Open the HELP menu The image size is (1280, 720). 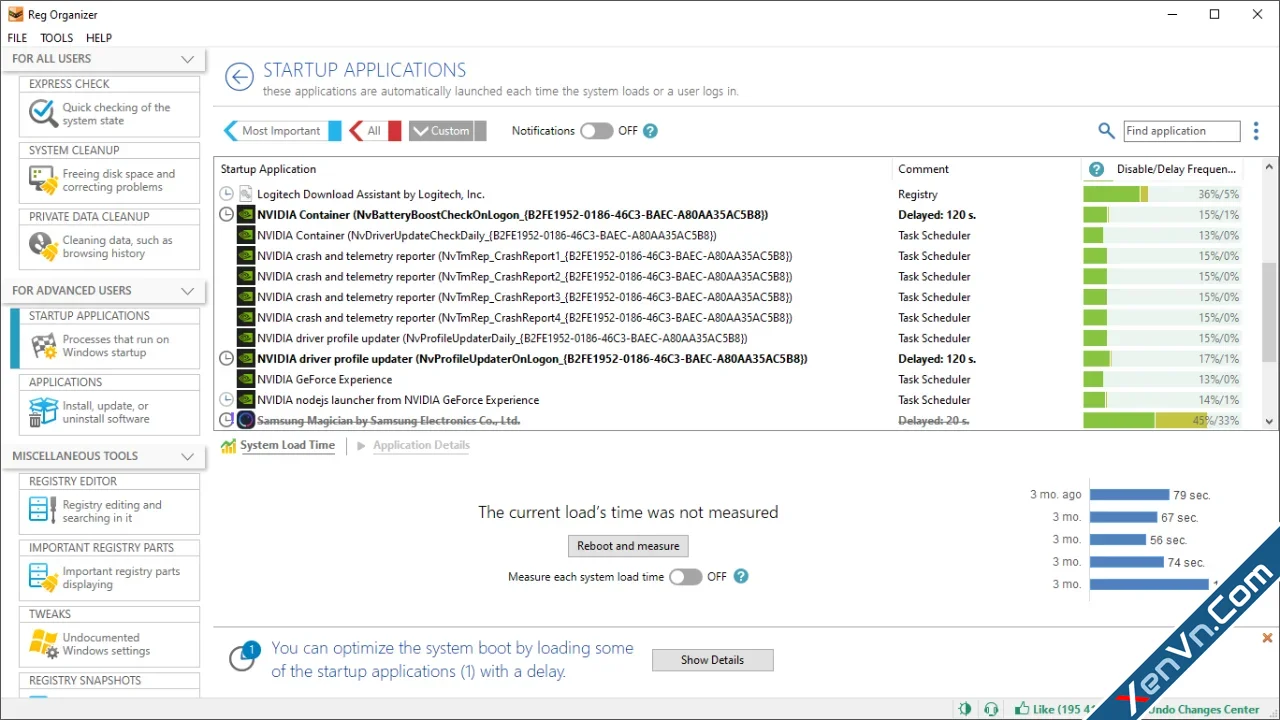[x=99, y=38]
